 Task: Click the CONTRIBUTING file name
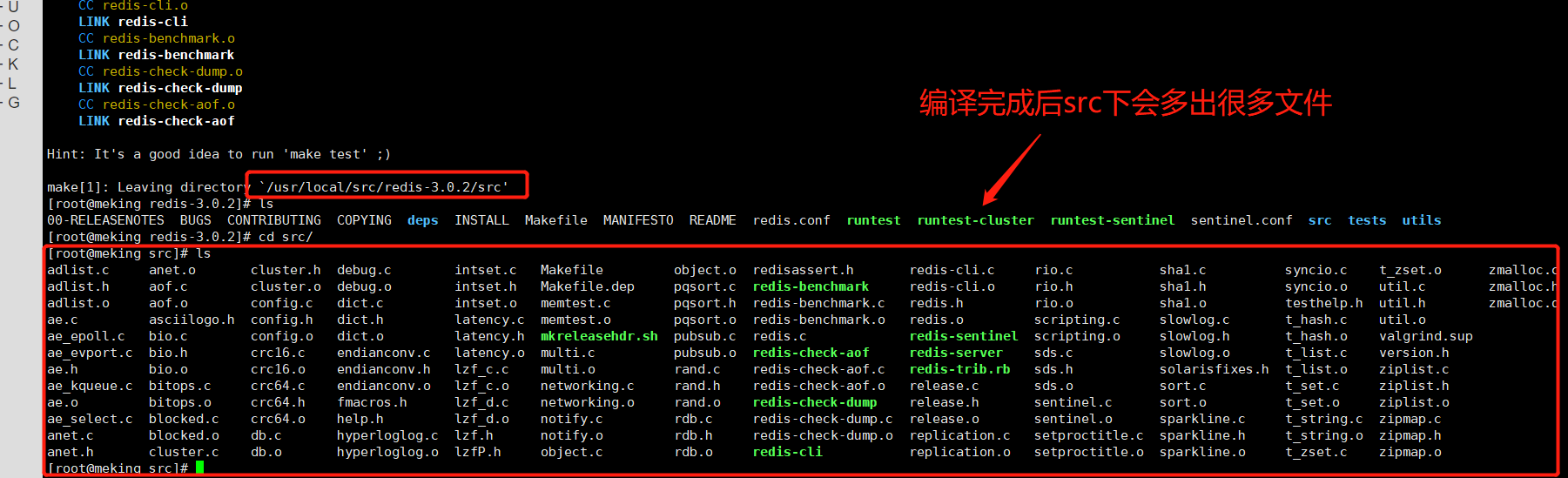coord(274,220)
